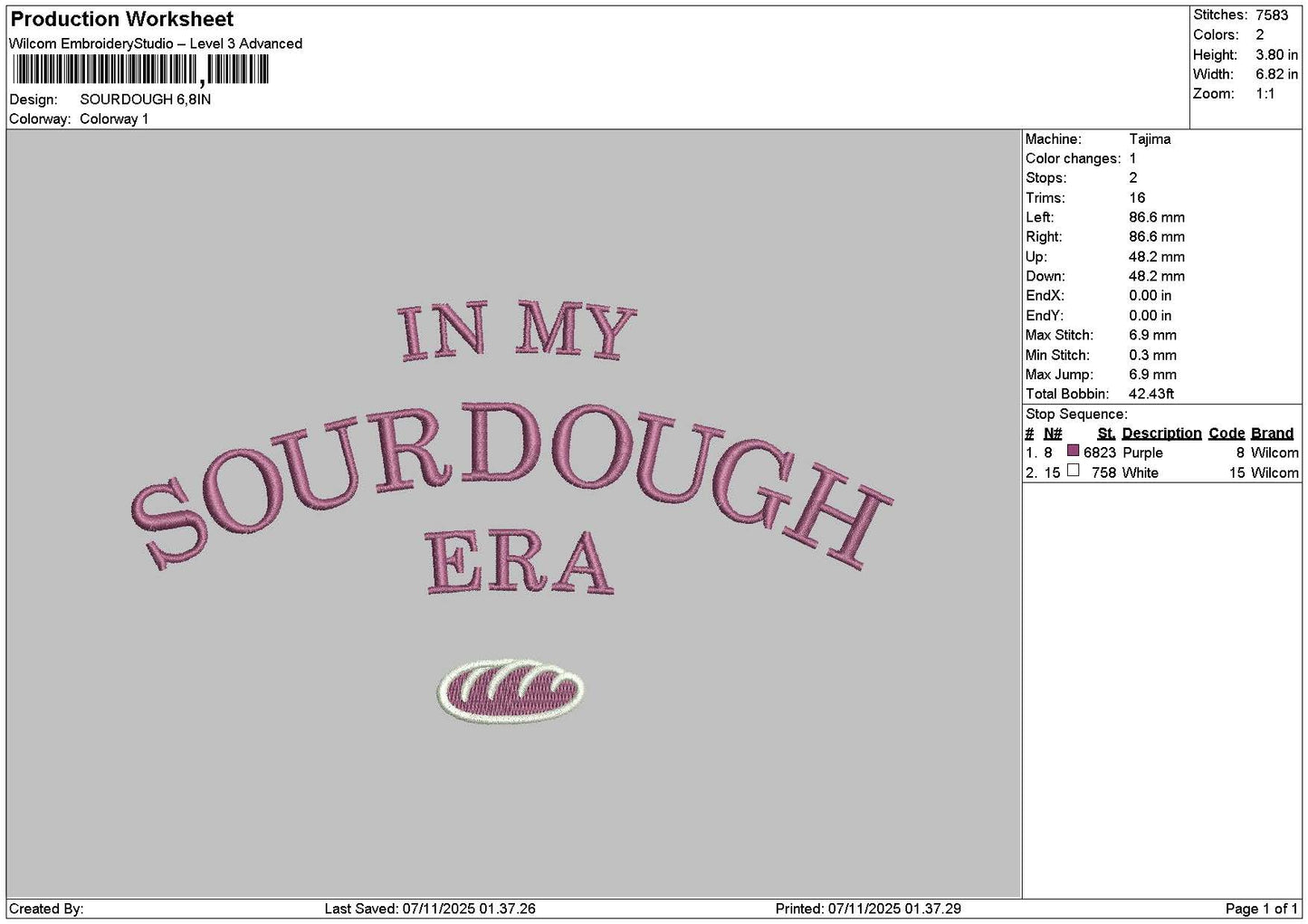Image resolution: width=1308 pixels, height=924 pixels.
Task: Click the Stitches value 7583
Action: pyautogui.click(x=1272, y=15)
